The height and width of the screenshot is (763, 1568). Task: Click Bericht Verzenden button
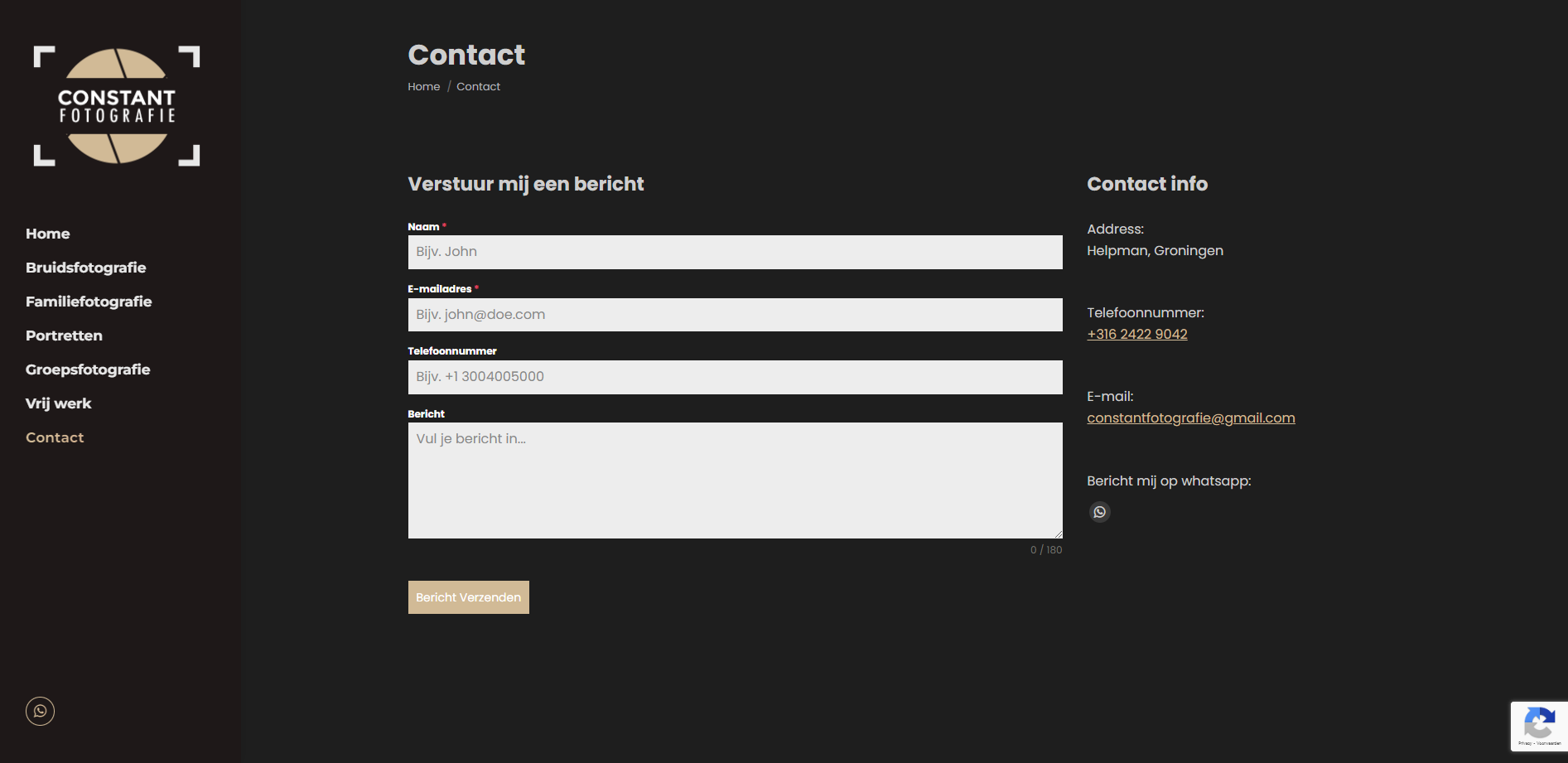[469, 597]
